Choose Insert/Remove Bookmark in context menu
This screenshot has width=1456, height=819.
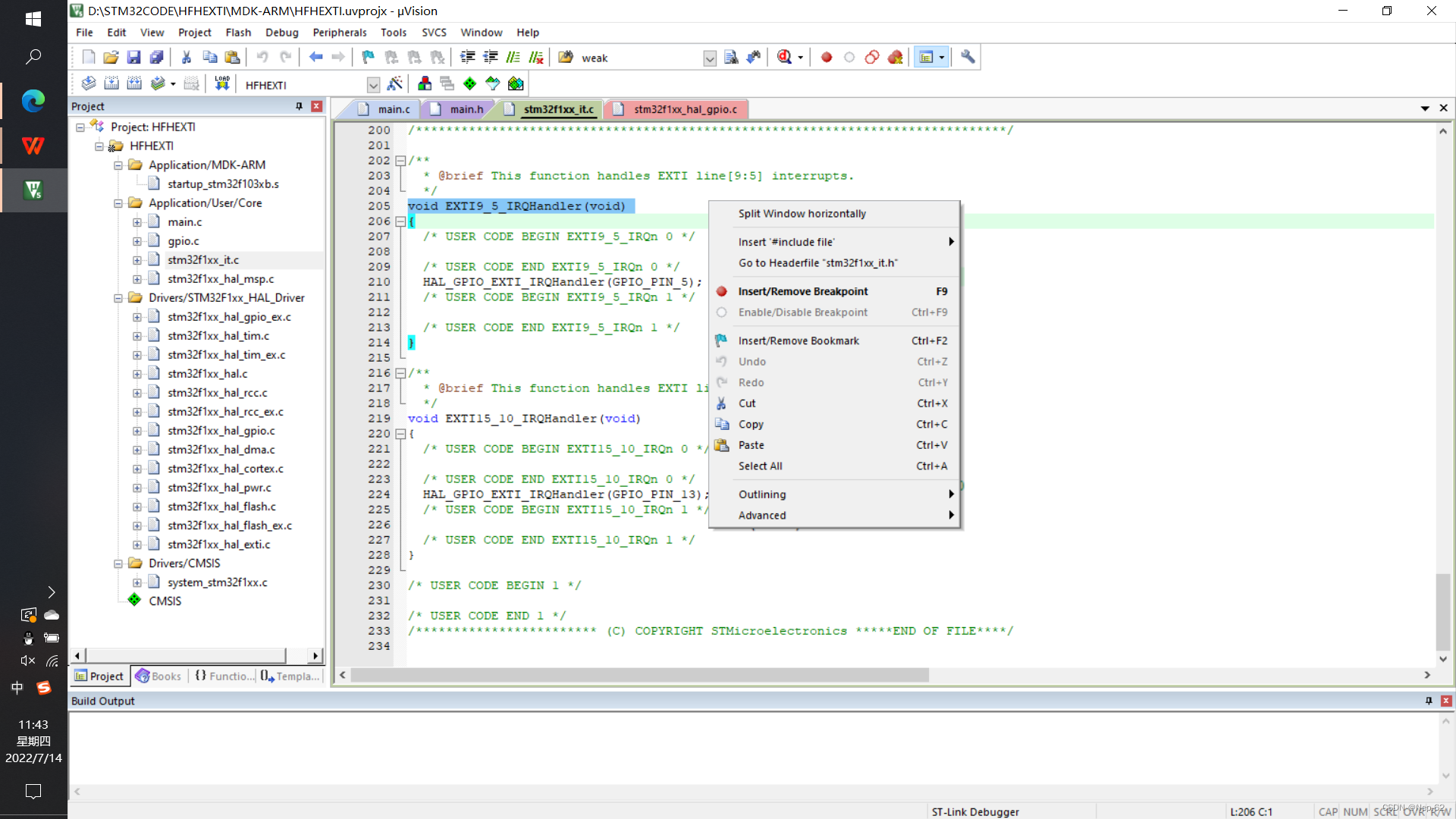pyautogui.click(x=798, y=340)
